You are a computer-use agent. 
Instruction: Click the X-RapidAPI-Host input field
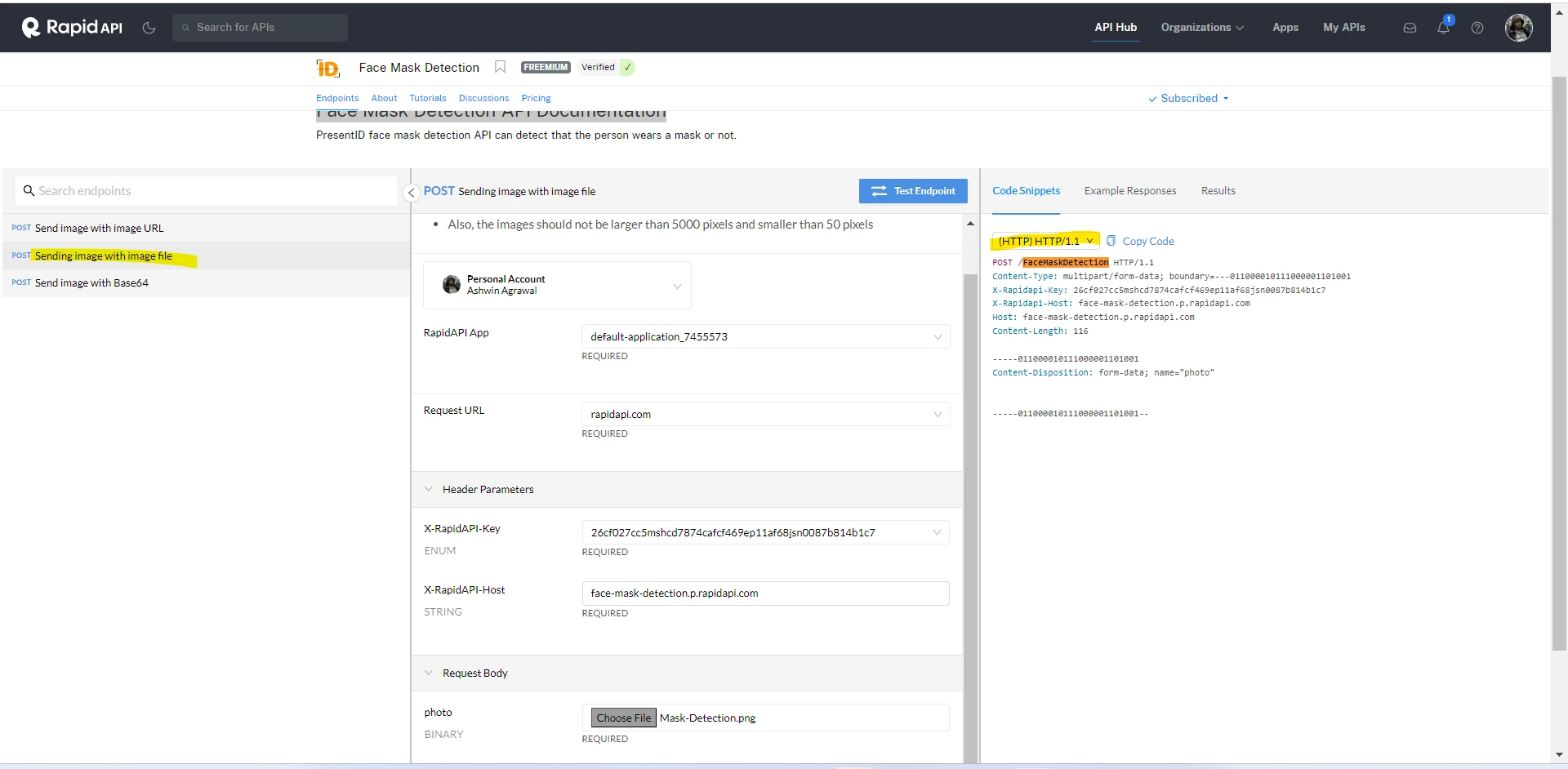[x=765, y=593]
